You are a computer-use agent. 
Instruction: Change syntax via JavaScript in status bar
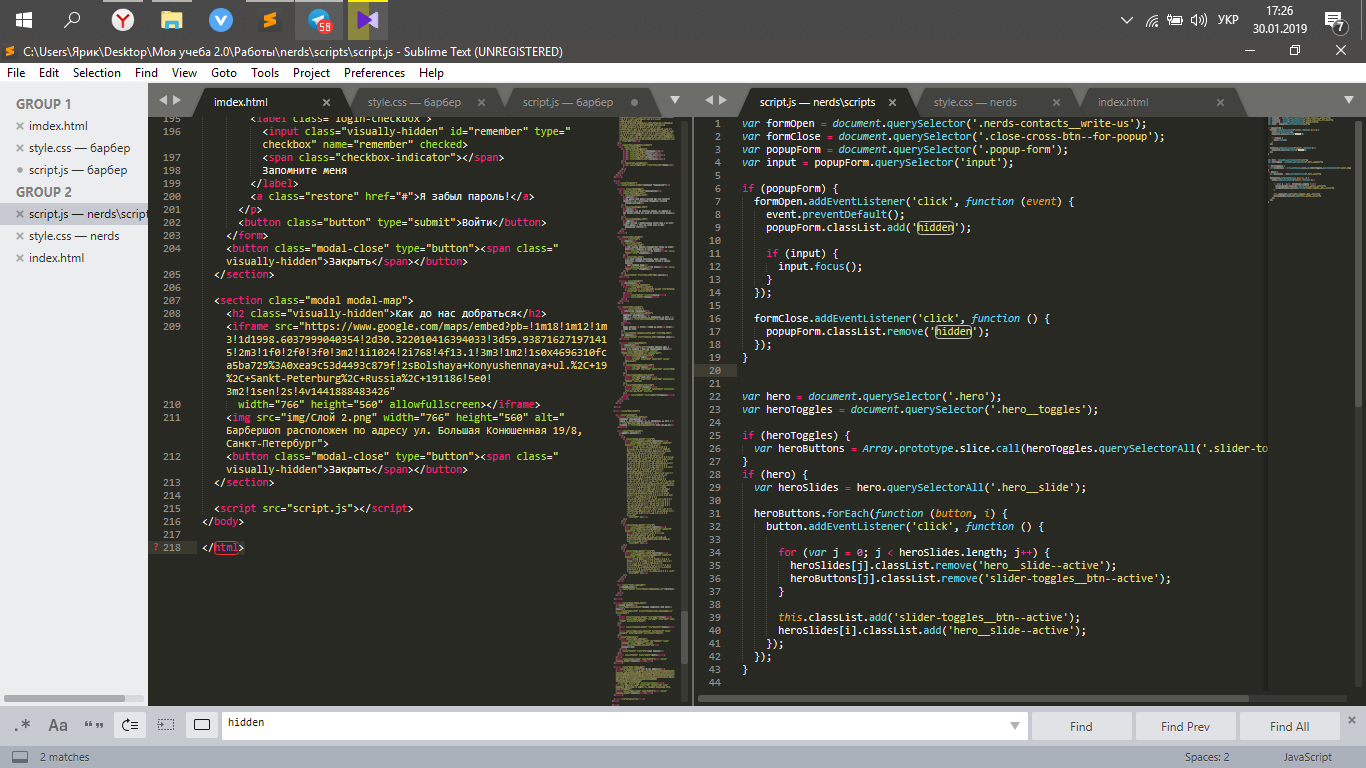point(1307,757)
